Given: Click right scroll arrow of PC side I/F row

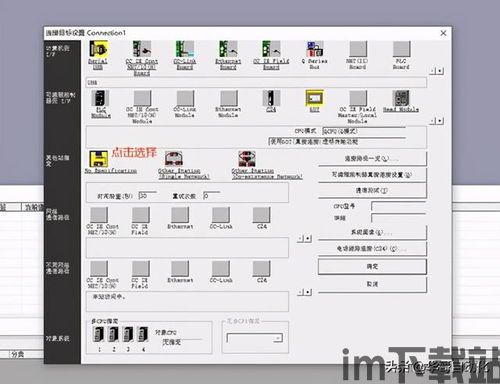Looking at the screenshot, I should (440, 71).
